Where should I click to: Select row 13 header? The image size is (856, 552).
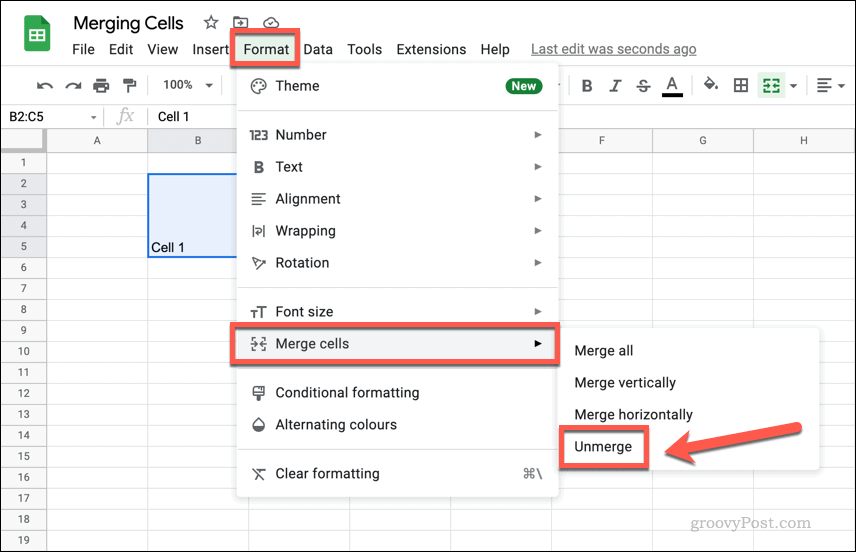pyautogui.click(x=23, y=414)
